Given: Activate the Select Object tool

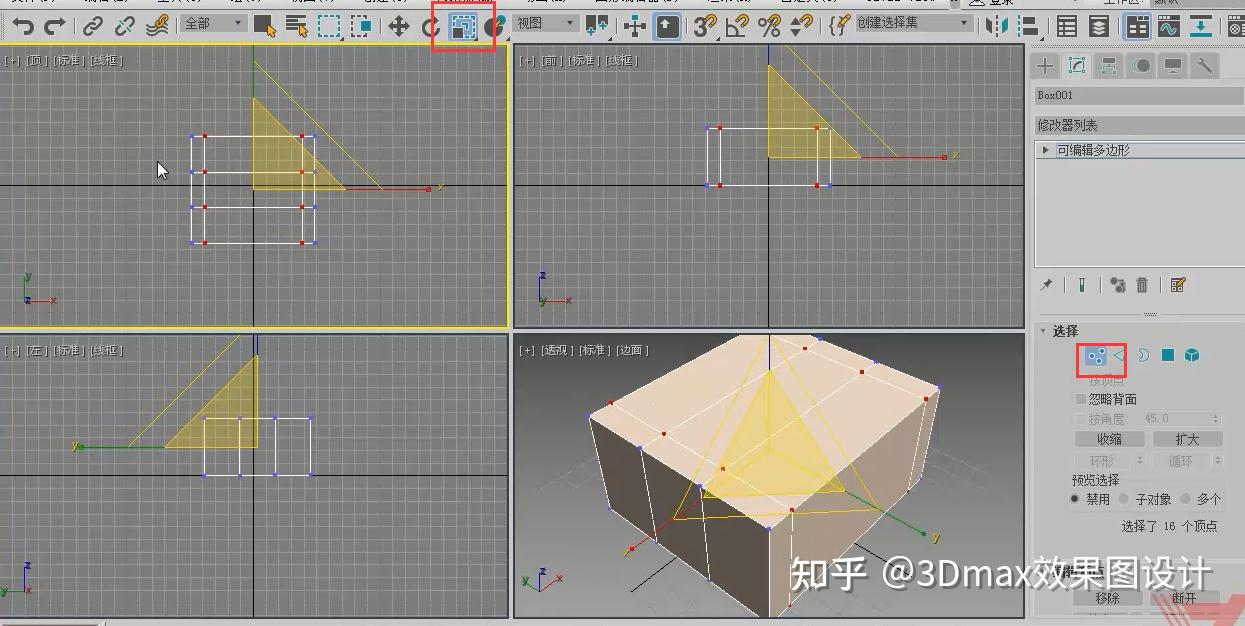Looking at the screenshot, I should tap(264, 25).
